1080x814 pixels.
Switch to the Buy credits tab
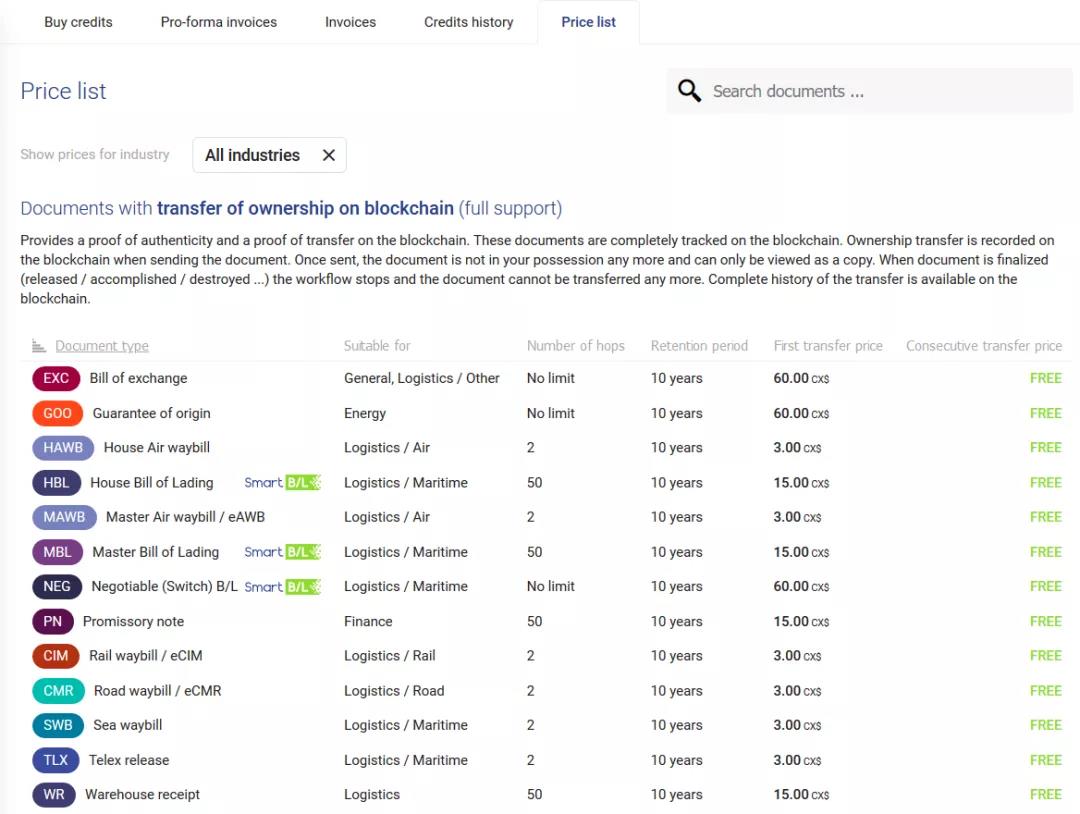coord(78,22)
